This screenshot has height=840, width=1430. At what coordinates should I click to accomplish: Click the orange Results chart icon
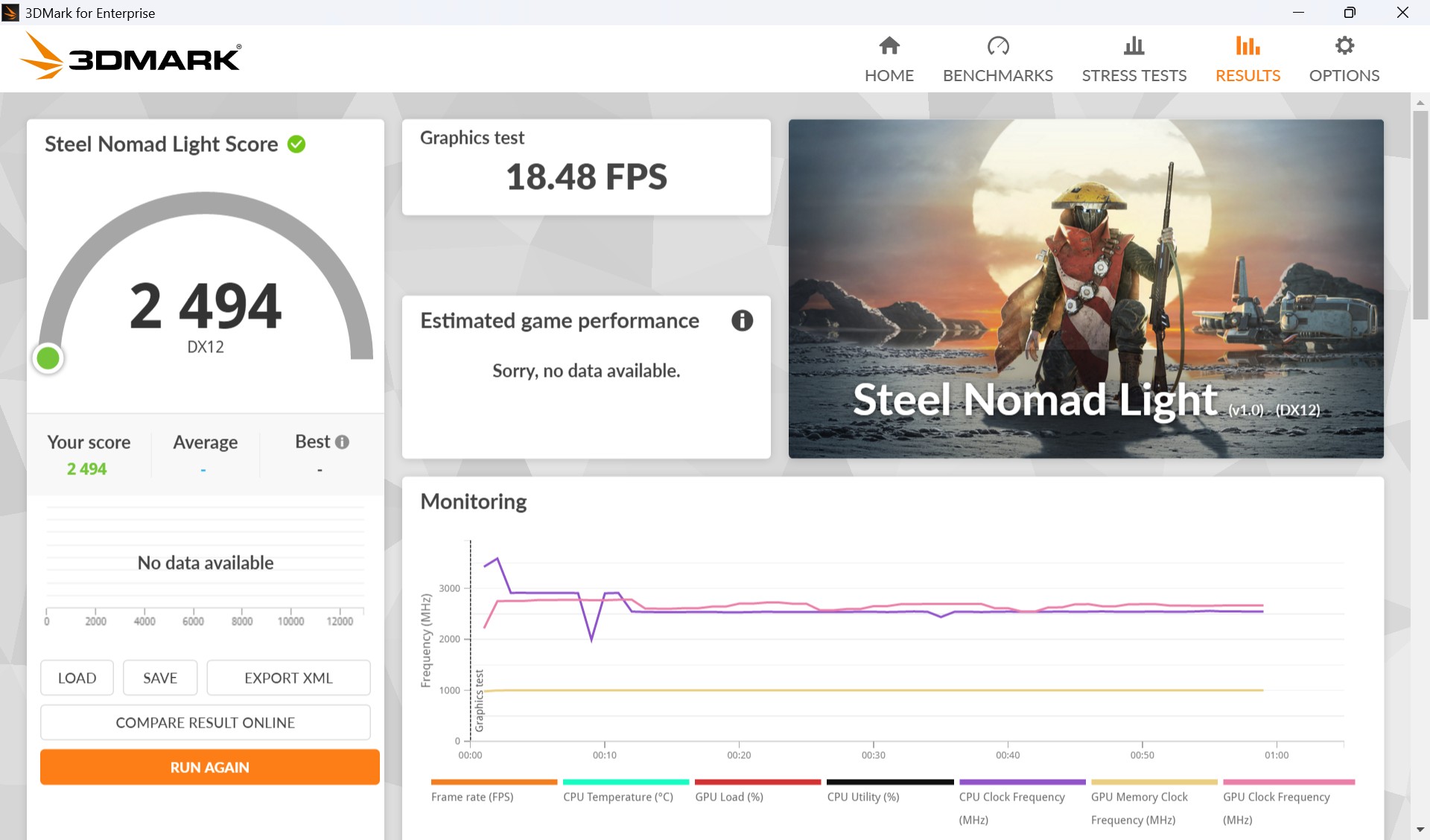click(1248, 46)
